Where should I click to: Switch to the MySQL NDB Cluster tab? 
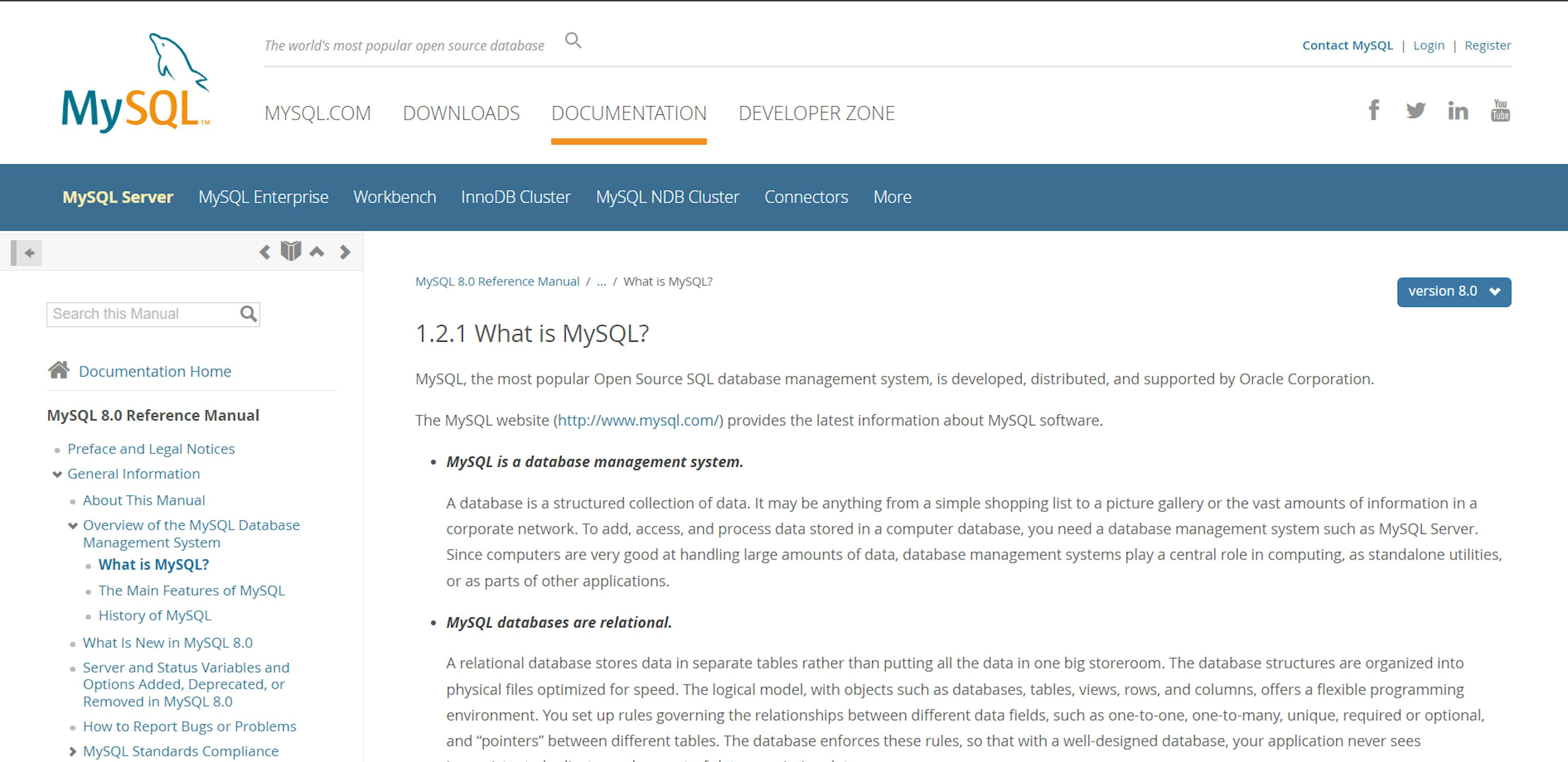coord(667,197)
